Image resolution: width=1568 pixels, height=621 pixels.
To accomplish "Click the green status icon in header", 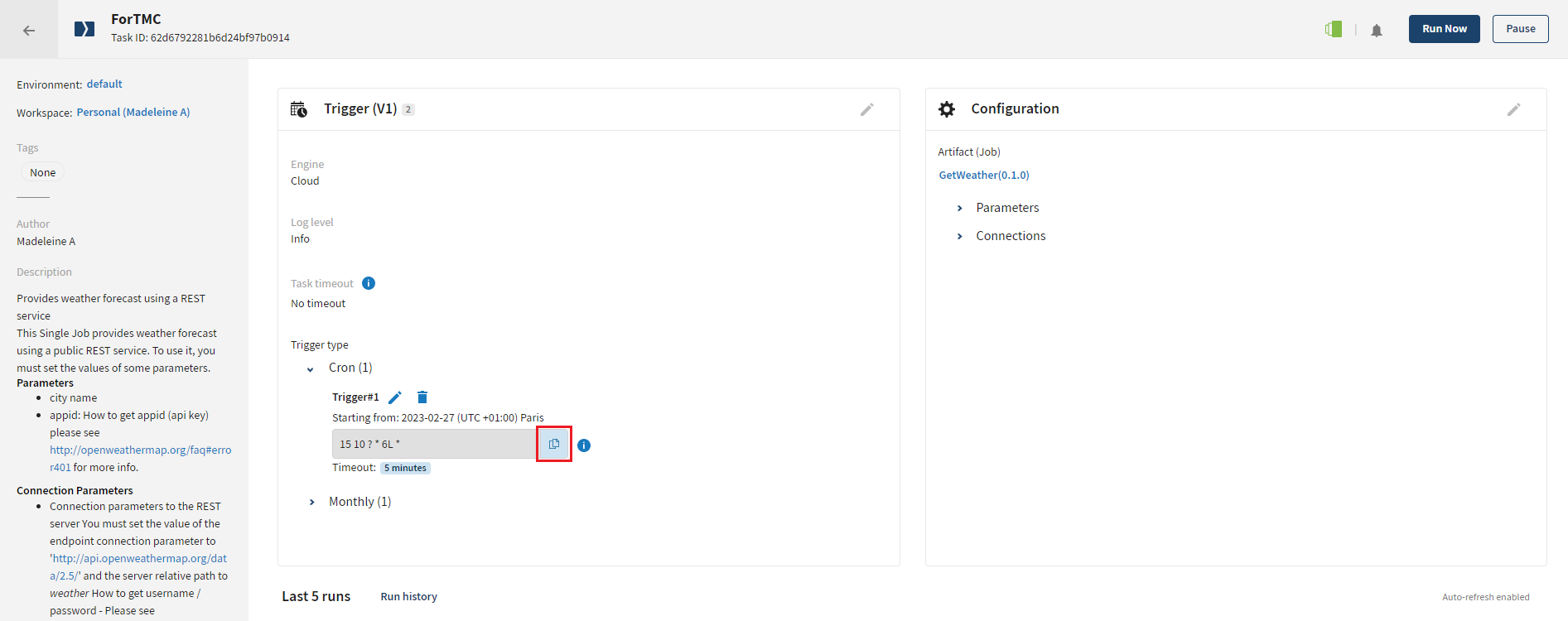I will (1333, 30).
